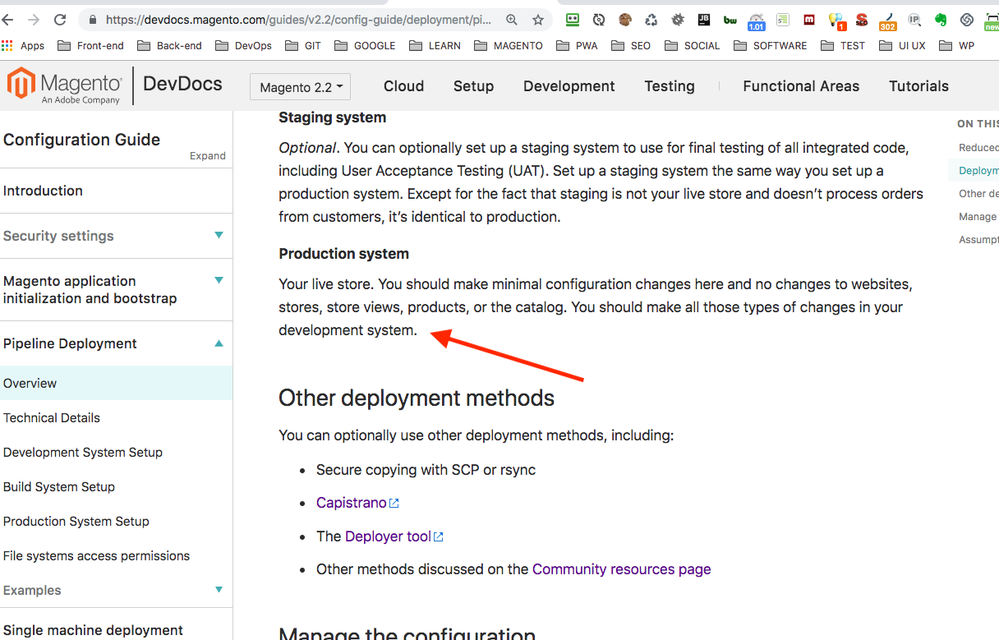Open the PWA bookmarks folder

[577, 46]
